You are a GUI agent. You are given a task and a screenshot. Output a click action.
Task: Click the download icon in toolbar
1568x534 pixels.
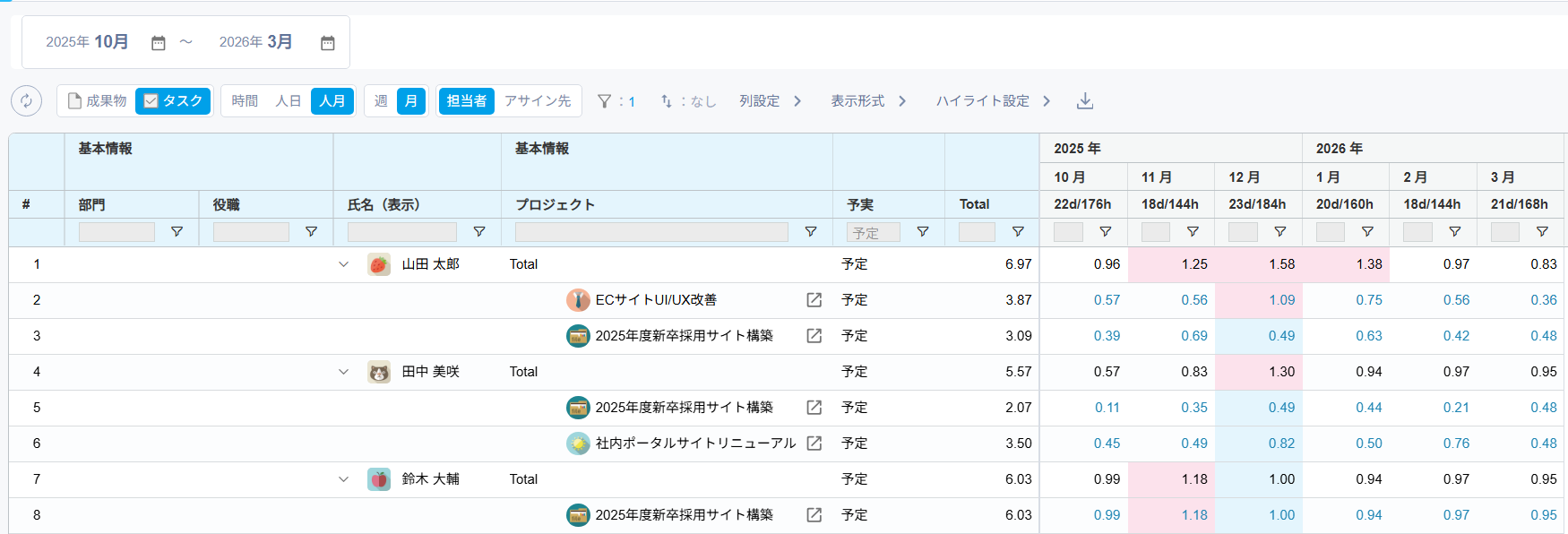pyautogui.click(x=1084, y=101)
